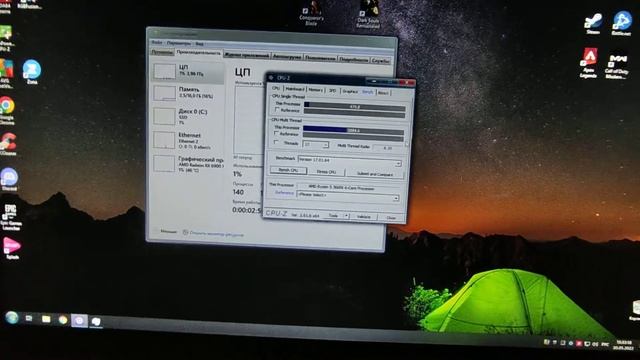Open the SPD tab in CPU-Z
The height and width of the screenshot is (360, 640).
pos(332,91)
